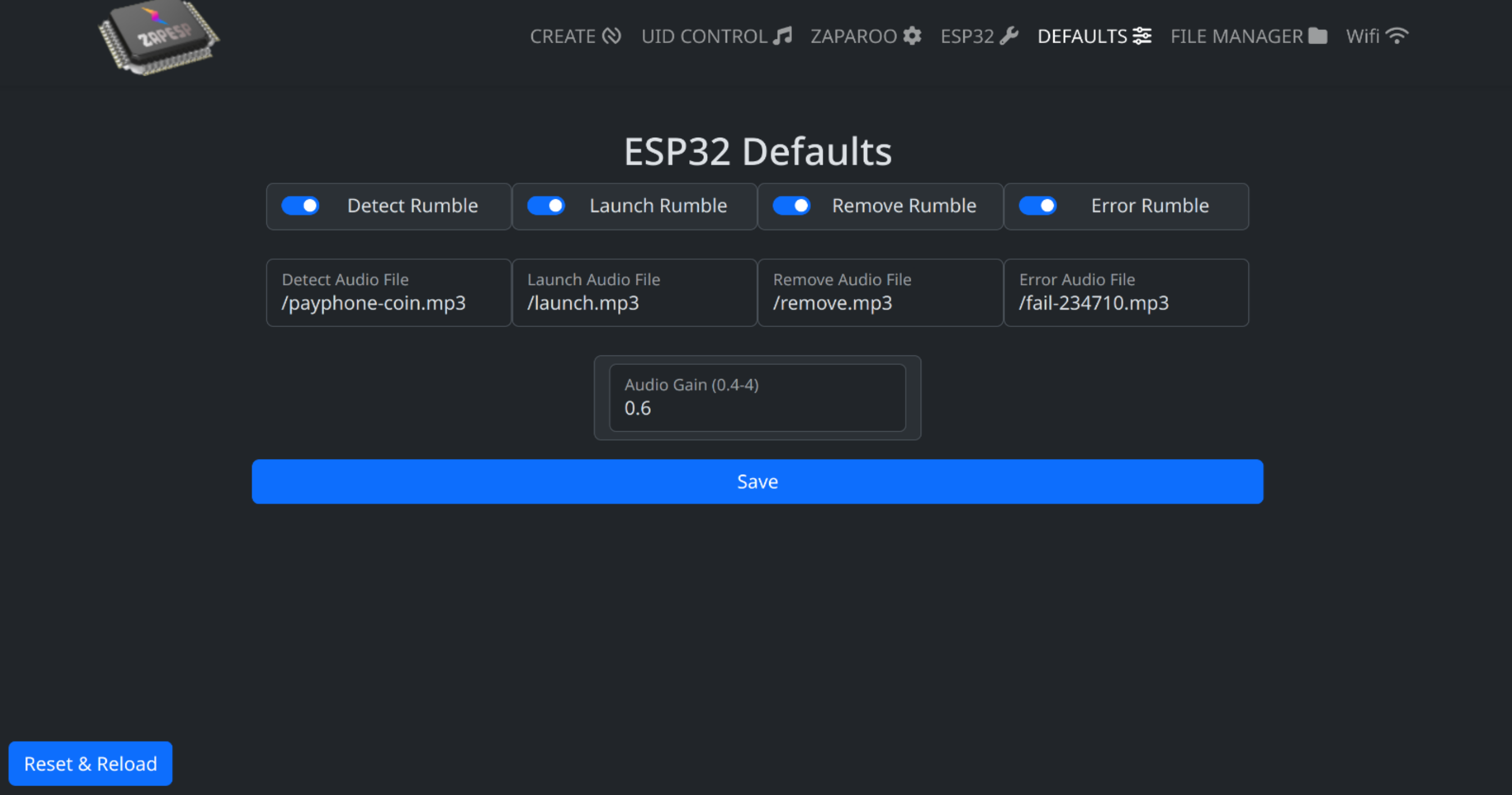Disable Error Rumble
Viewport: 1512px width, 795px height.
click(1039, 206)
